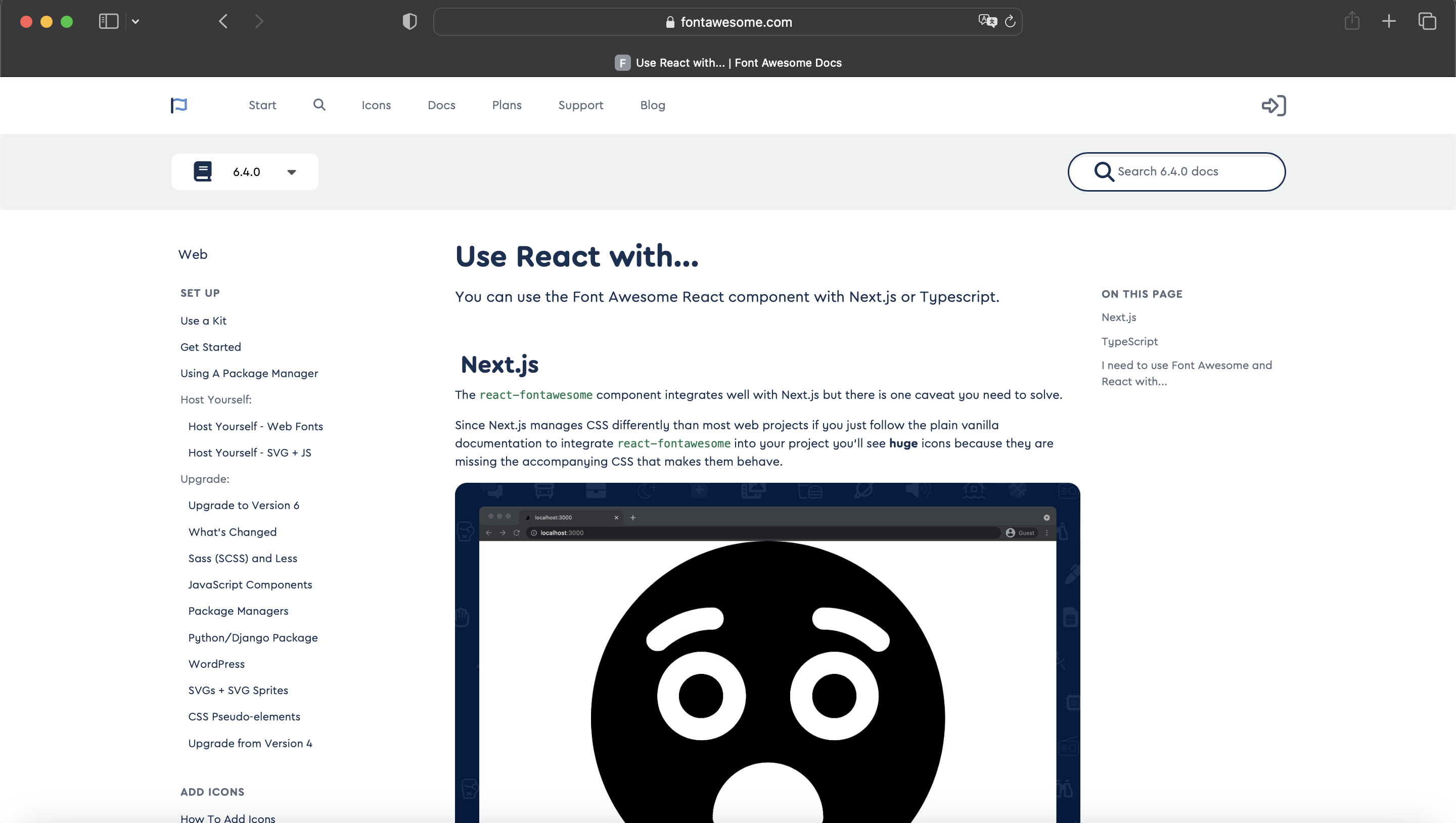Click the sign-in arrow icon

(1273, 105)
